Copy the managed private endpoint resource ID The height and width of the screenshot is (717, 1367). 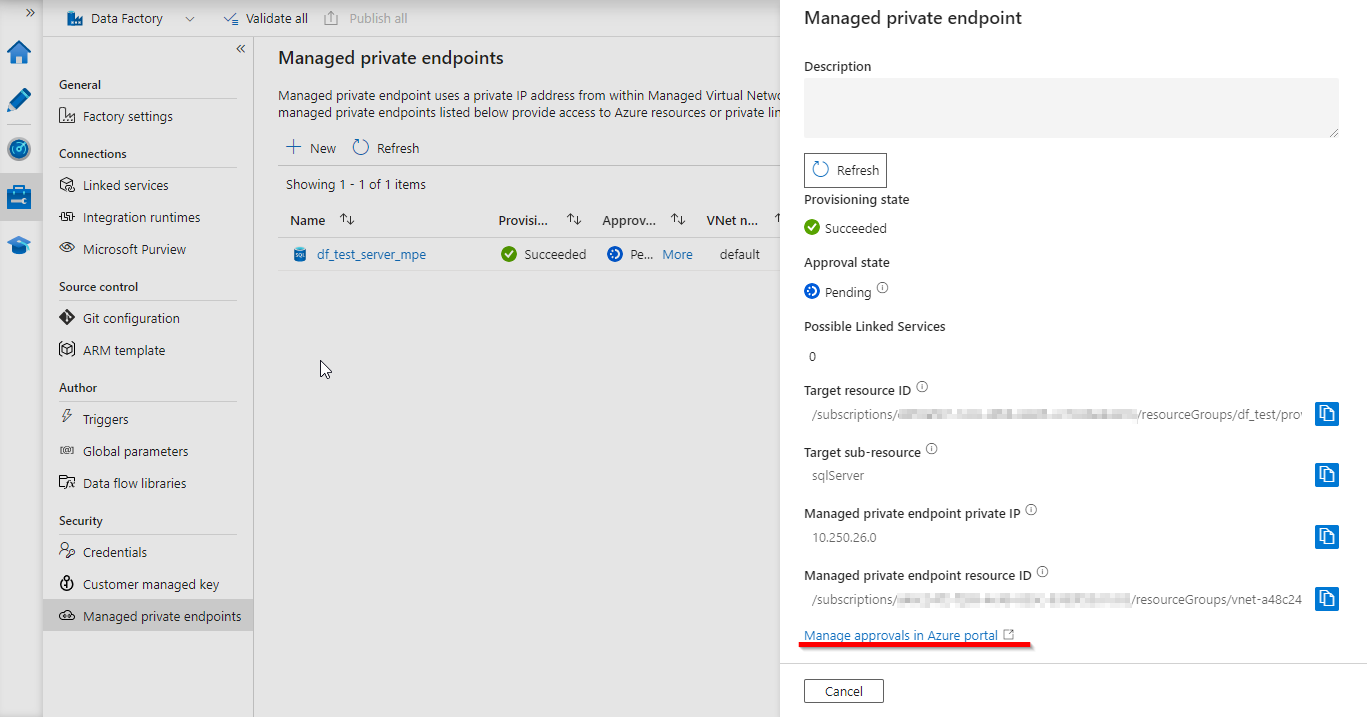[1326, 599]
